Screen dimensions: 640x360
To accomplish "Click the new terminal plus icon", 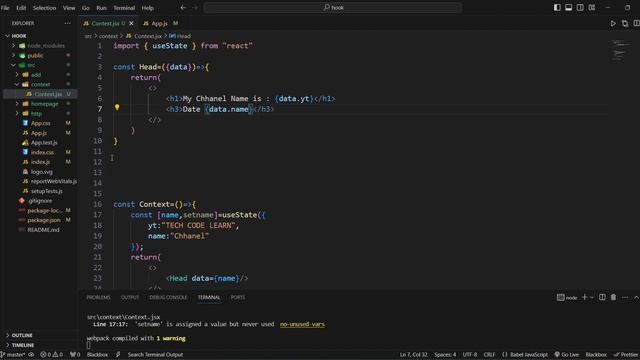I will click(584, 298).
